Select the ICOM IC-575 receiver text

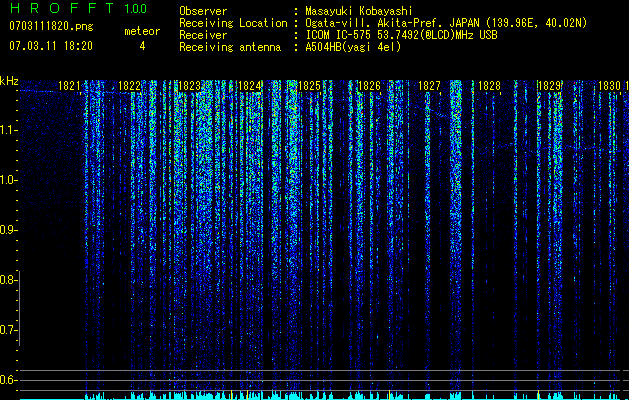[x=401, y=35]
